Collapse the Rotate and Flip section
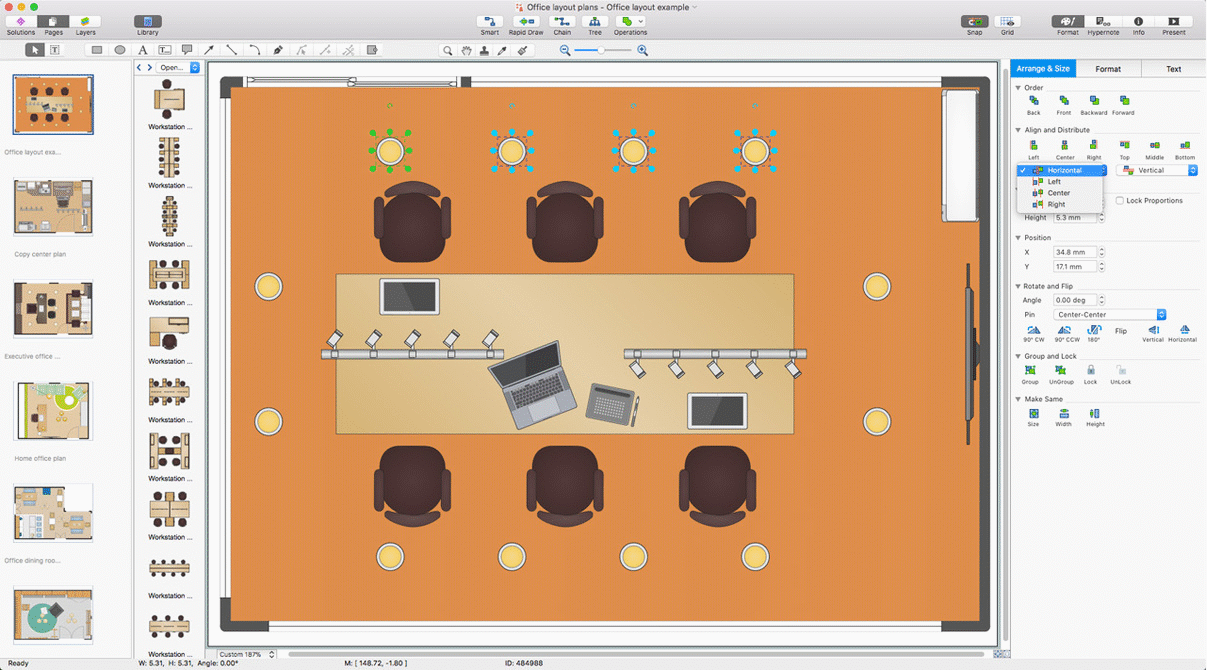 (x=1019, y=287)
